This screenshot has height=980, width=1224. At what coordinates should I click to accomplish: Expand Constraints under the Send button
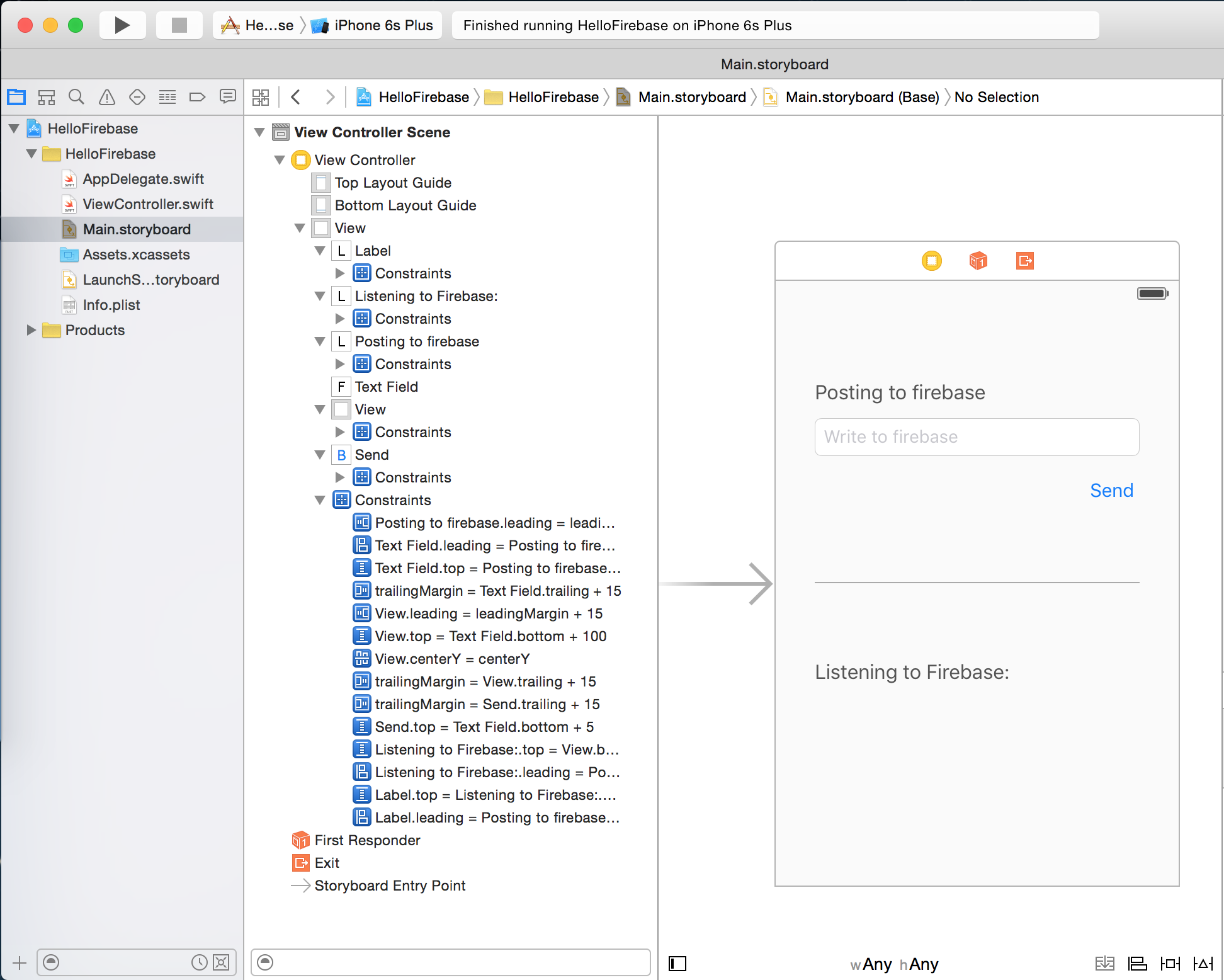click(340, 477)
